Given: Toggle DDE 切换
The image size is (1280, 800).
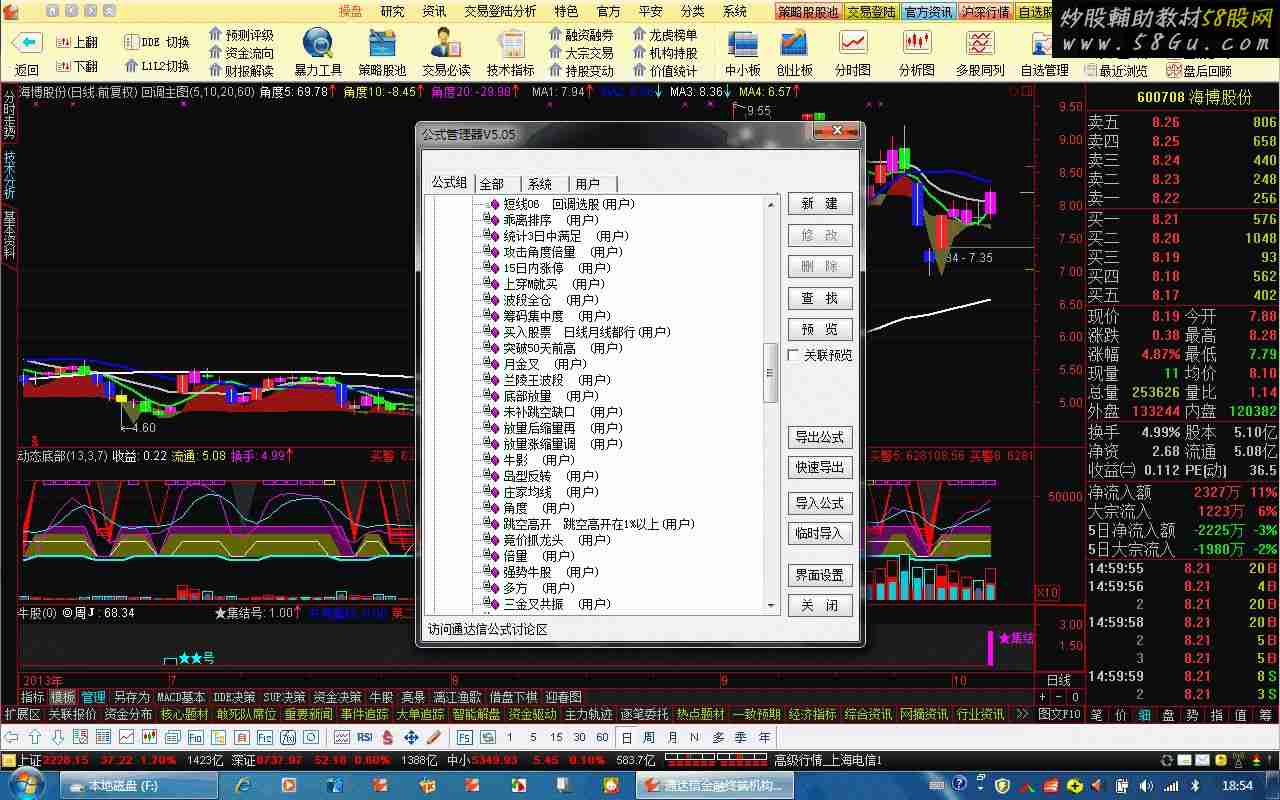Looking at the screenshot, I should pyautogui.click(x=157, y=42).
